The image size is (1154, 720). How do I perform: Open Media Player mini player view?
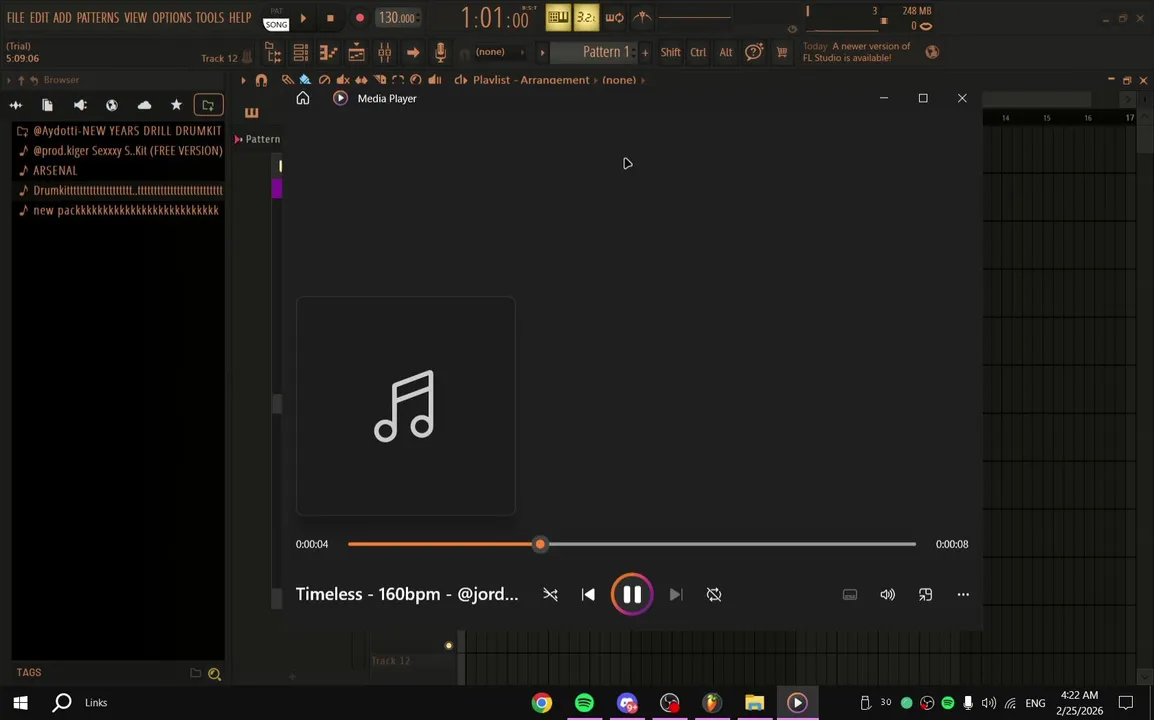coord(925,594)
